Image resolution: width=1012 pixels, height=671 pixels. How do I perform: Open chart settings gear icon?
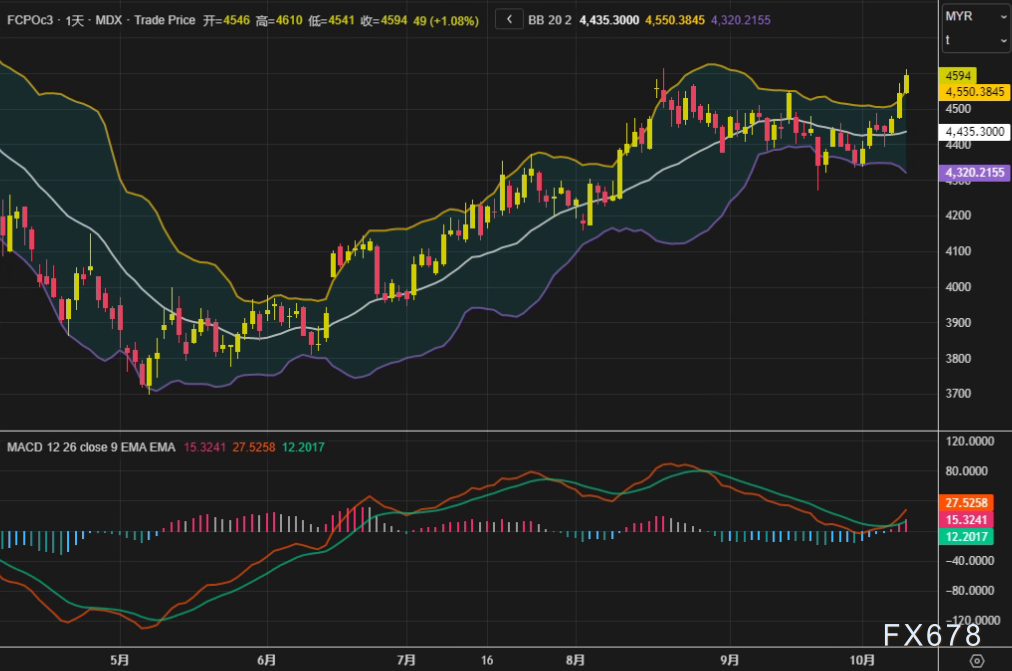(976, 661)
